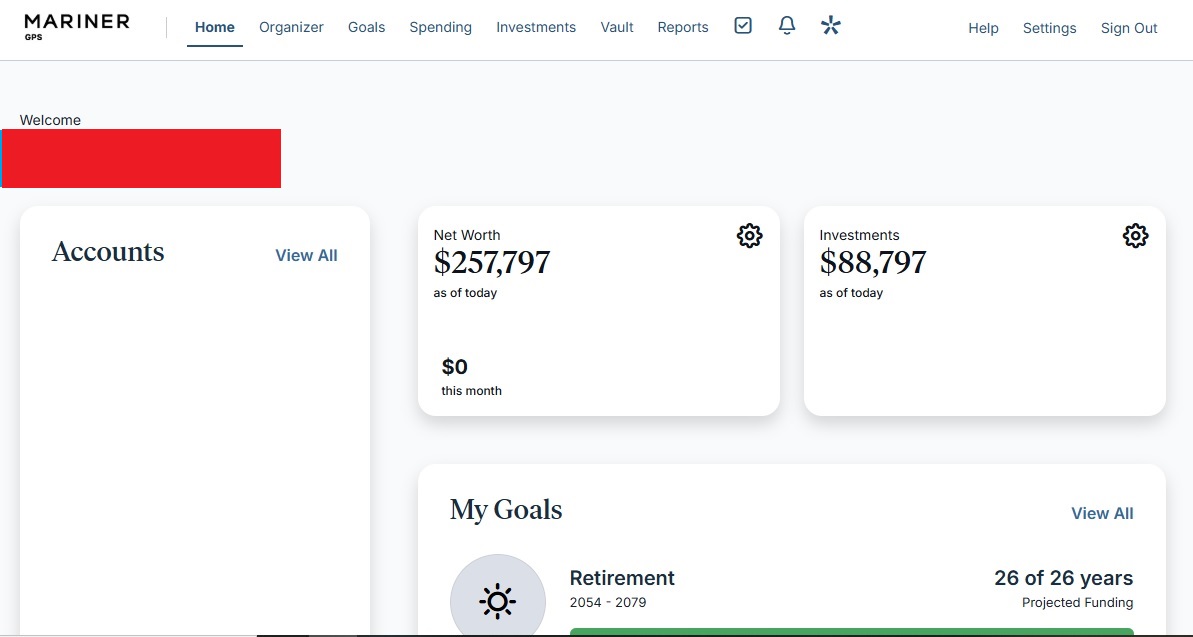Click Sign Out
Viewport: 1193px width, 637px height.
click(1129, 28)
